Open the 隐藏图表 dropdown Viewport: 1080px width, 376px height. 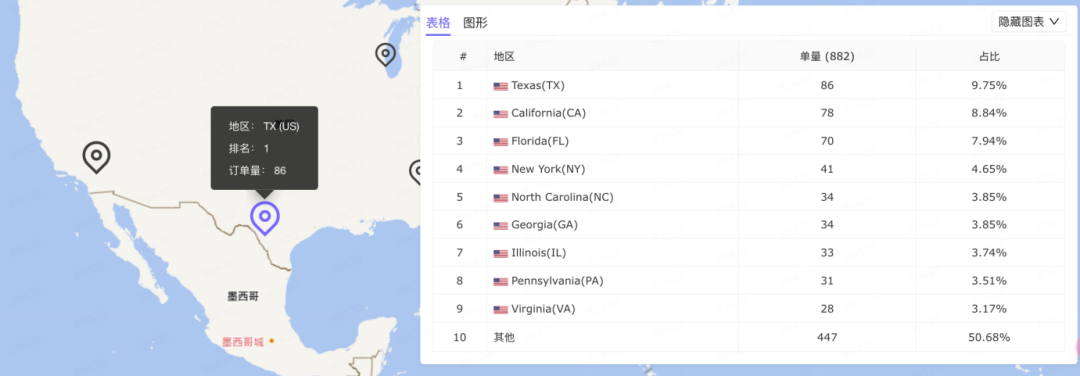tap(1029, 22)
